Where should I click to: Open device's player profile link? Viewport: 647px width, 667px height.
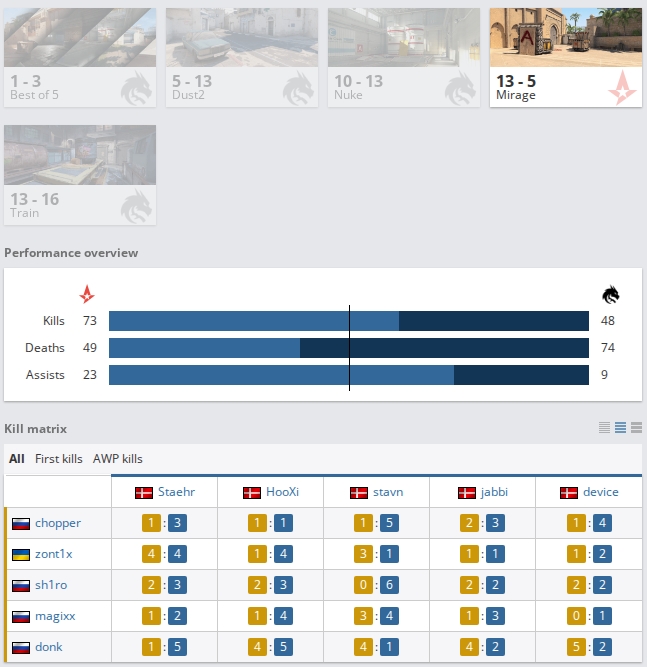(x=601, y=492)
